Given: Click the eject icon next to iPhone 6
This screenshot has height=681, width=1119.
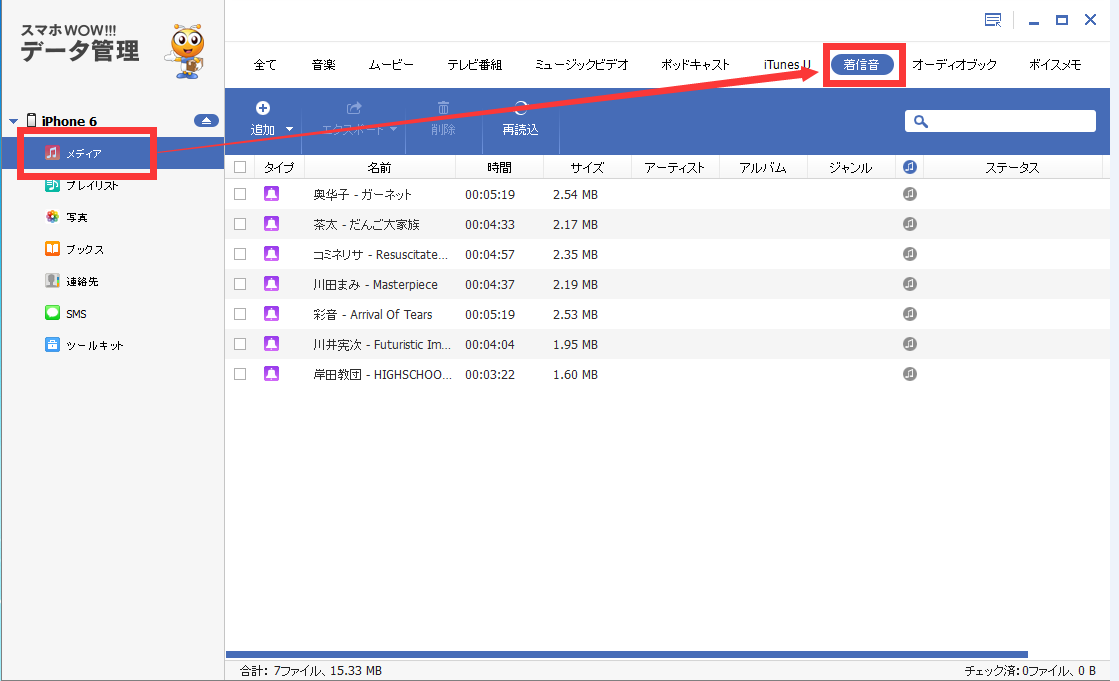Looking at the screenshot, I should (206, 121).
